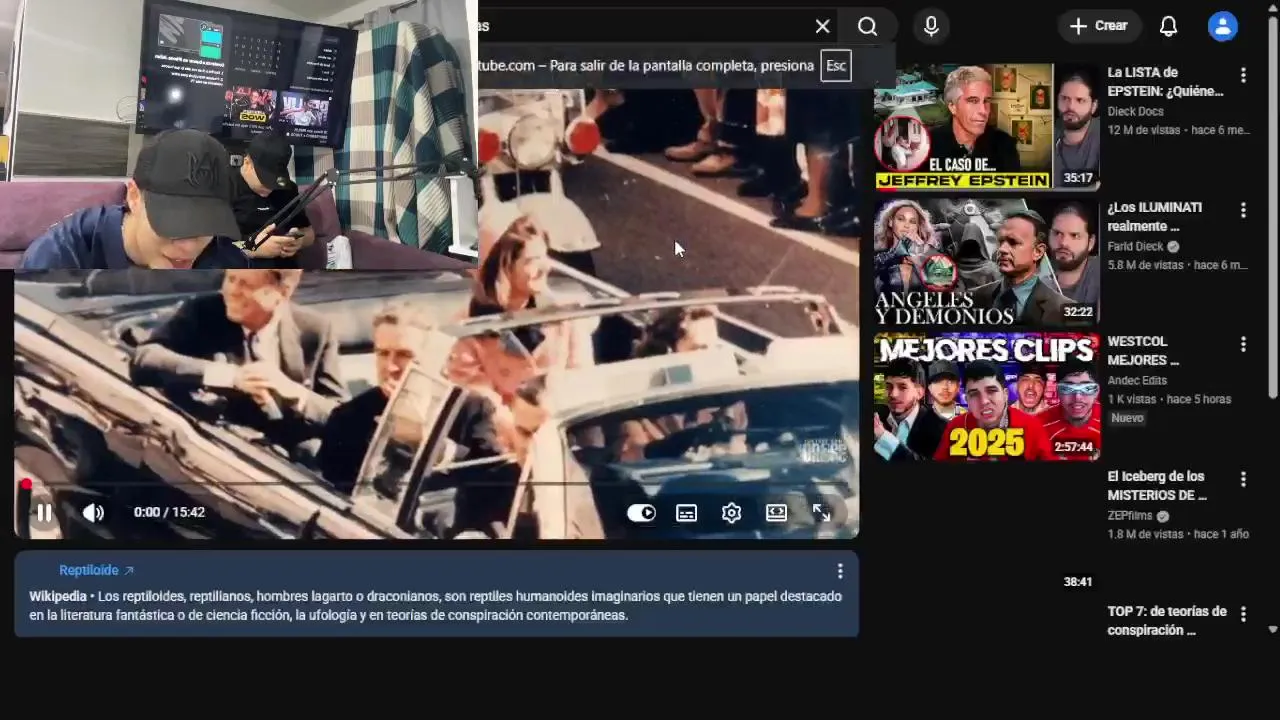Open the Angeles y Demonios video thumbnail
Image resolution: width=1280 pixels, height=720 pixels.
tap(986, 262)
